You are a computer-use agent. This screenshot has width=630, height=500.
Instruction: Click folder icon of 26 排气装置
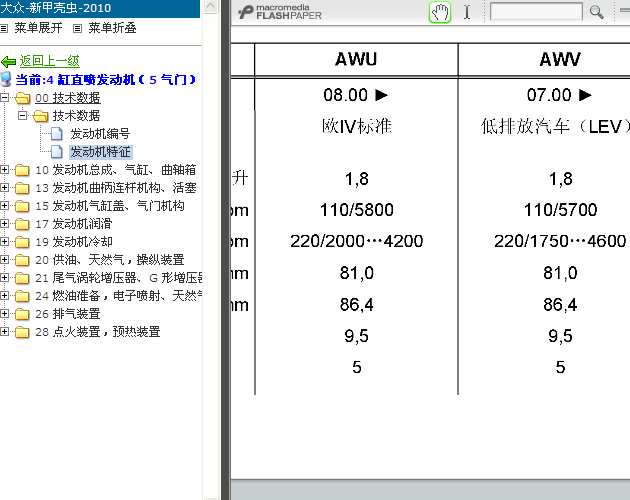22,314
